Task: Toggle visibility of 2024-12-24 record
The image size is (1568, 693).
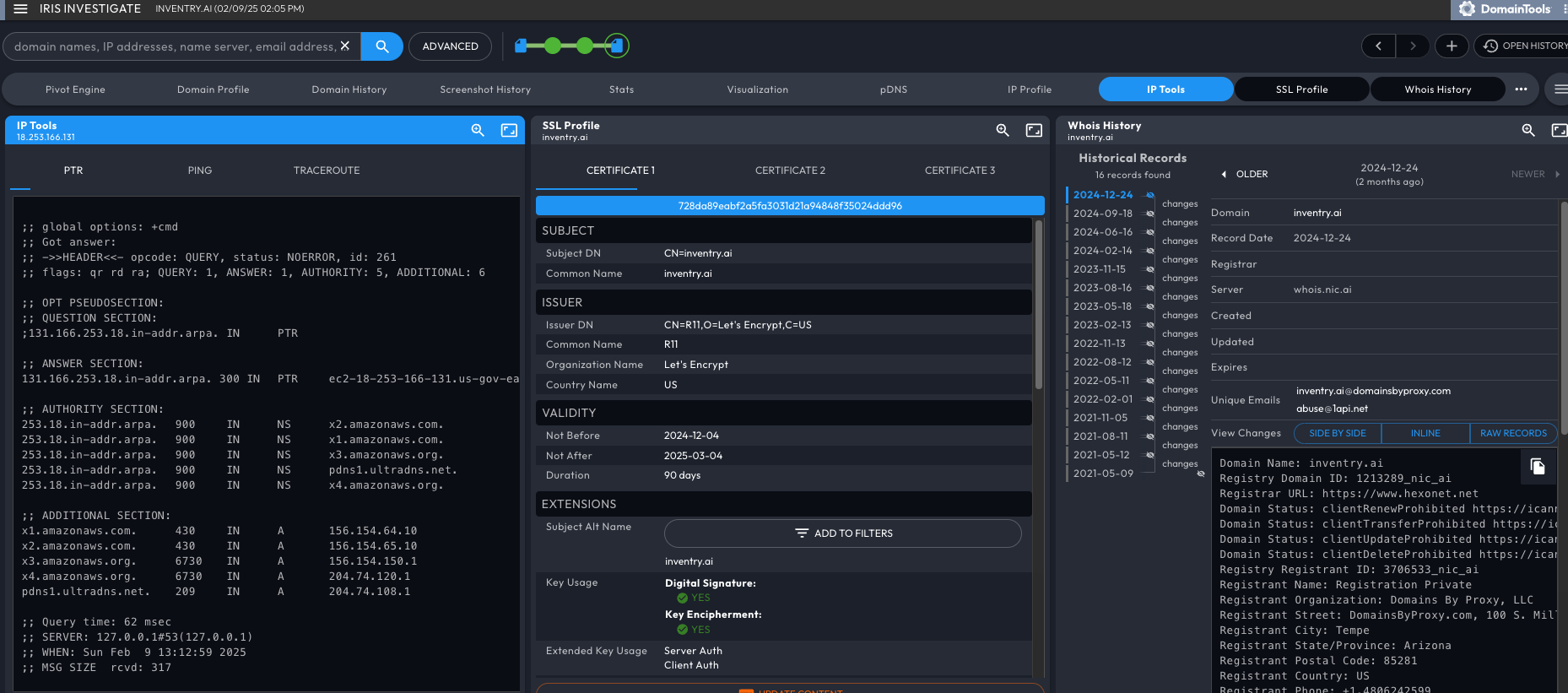Action: click(1149, 195)
